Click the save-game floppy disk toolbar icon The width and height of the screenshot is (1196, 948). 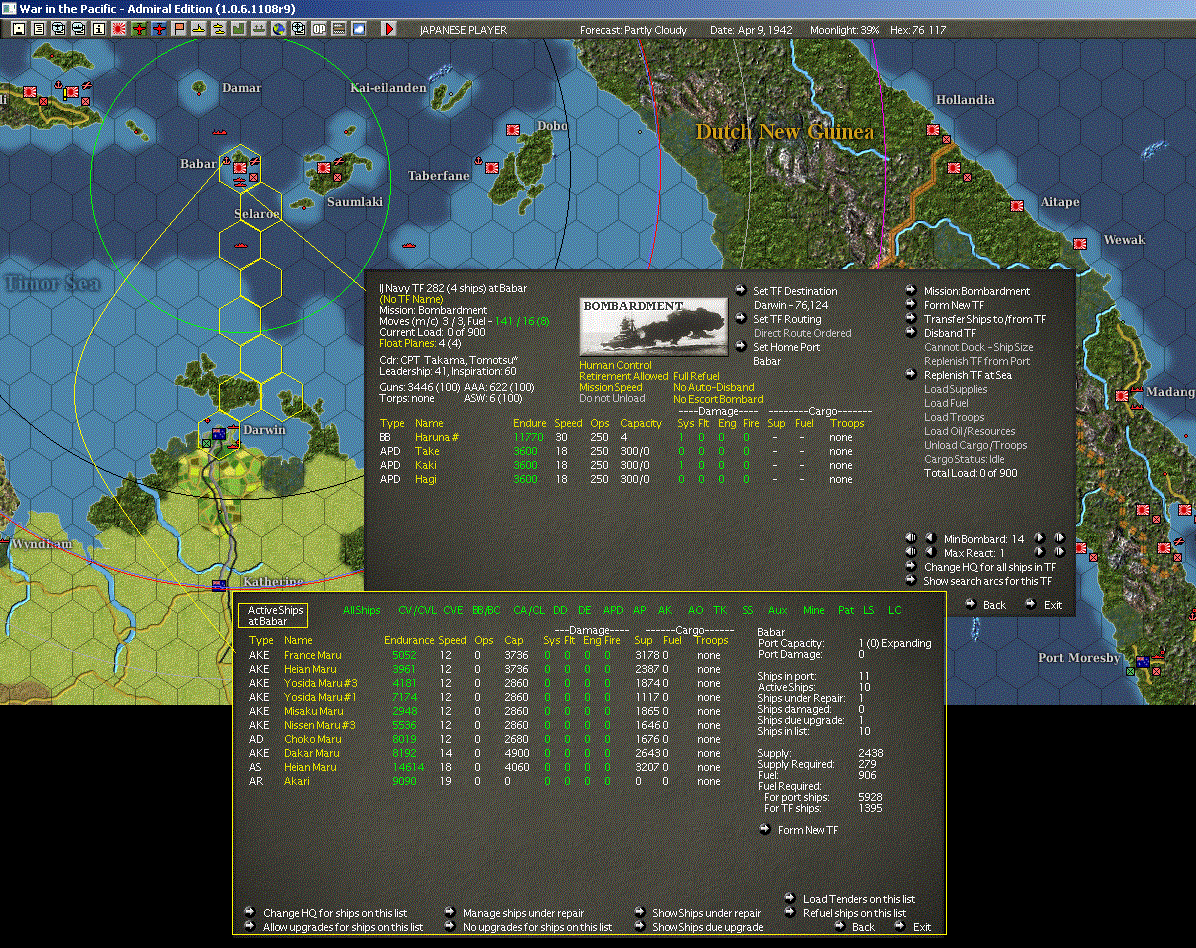pos(19,29)
